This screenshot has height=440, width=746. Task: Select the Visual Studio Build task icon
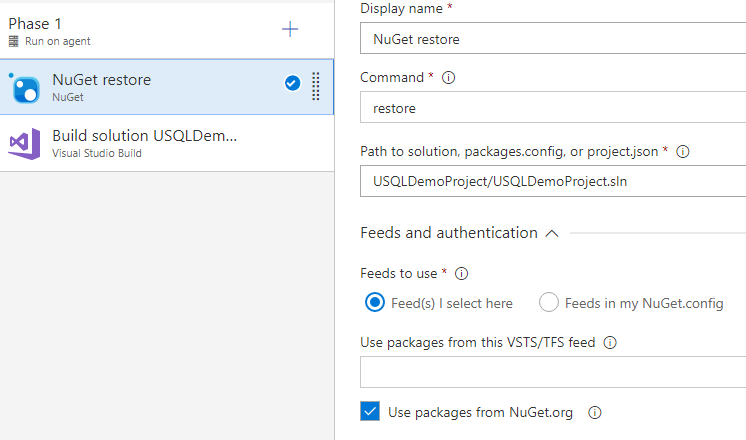coord(24,144)
